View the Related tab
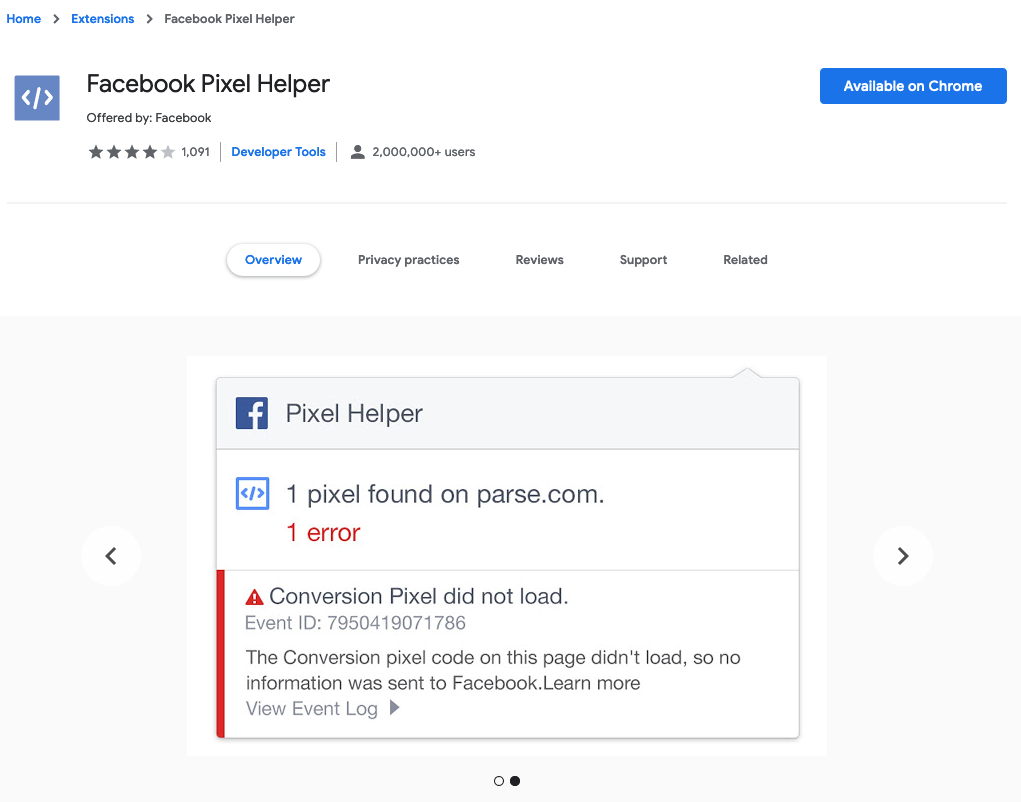 click(x=745, y=260)
